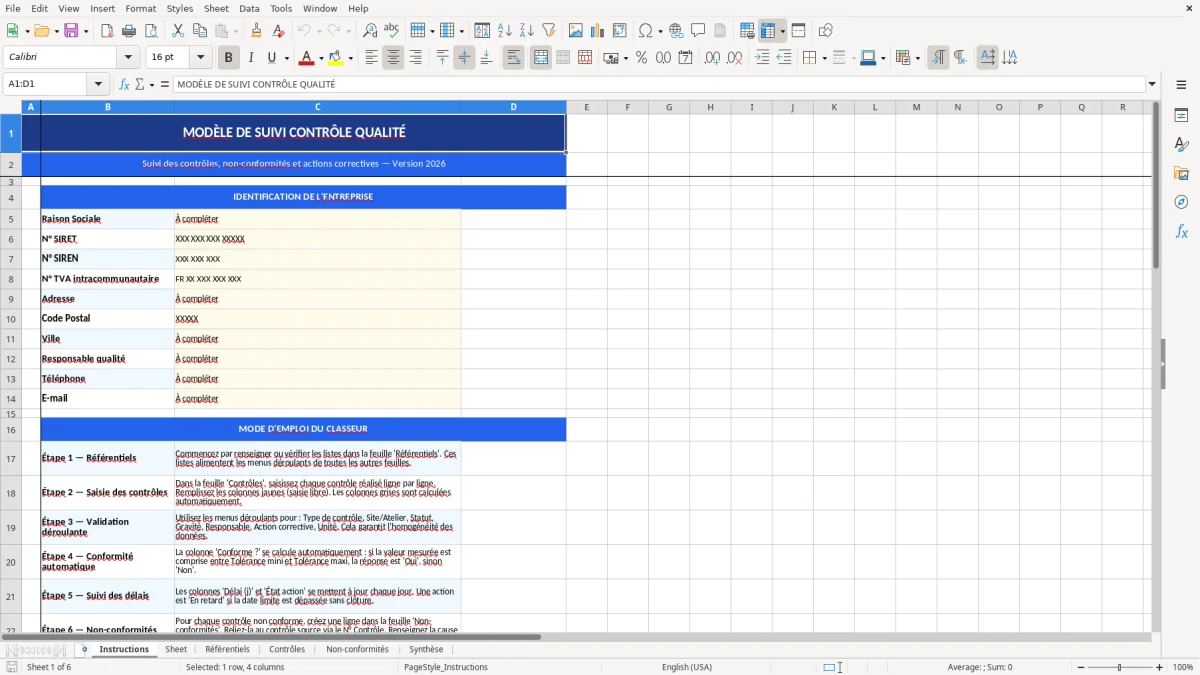This screenshot has width=1200, height=675.
Task: Open the Navigator from sidebar
Action: pos(1181,202)
